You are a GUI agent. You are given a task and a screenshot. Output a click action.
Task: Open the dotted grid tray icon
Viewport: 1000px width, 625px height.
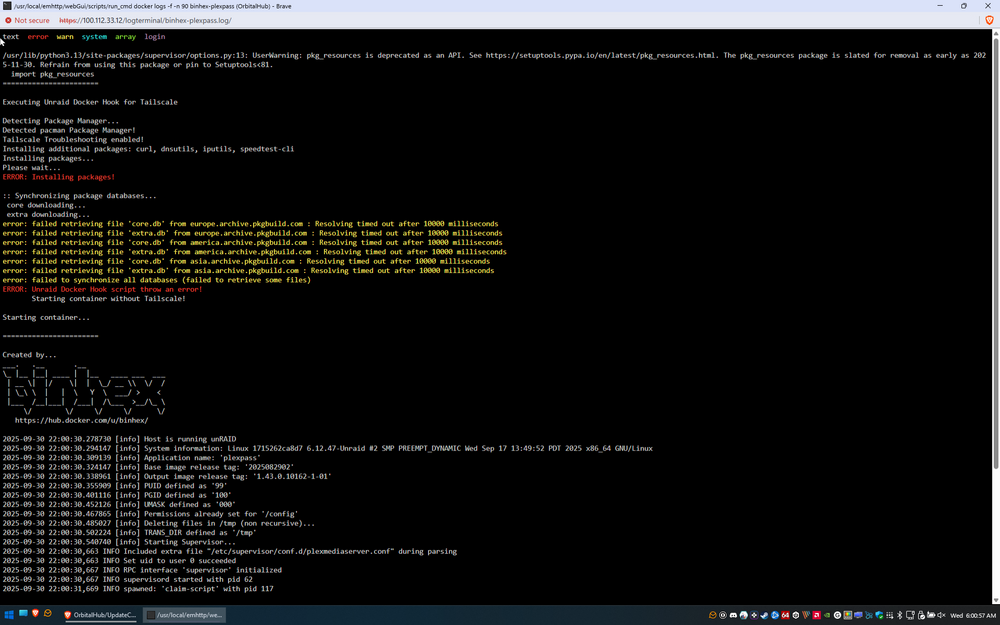[890, 615]
